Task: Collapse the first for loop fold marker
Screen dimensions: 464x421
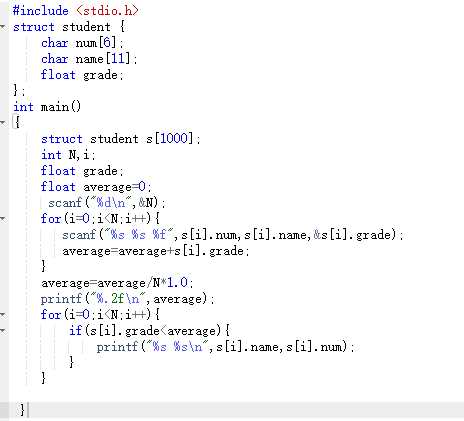Action: point(3,219)
